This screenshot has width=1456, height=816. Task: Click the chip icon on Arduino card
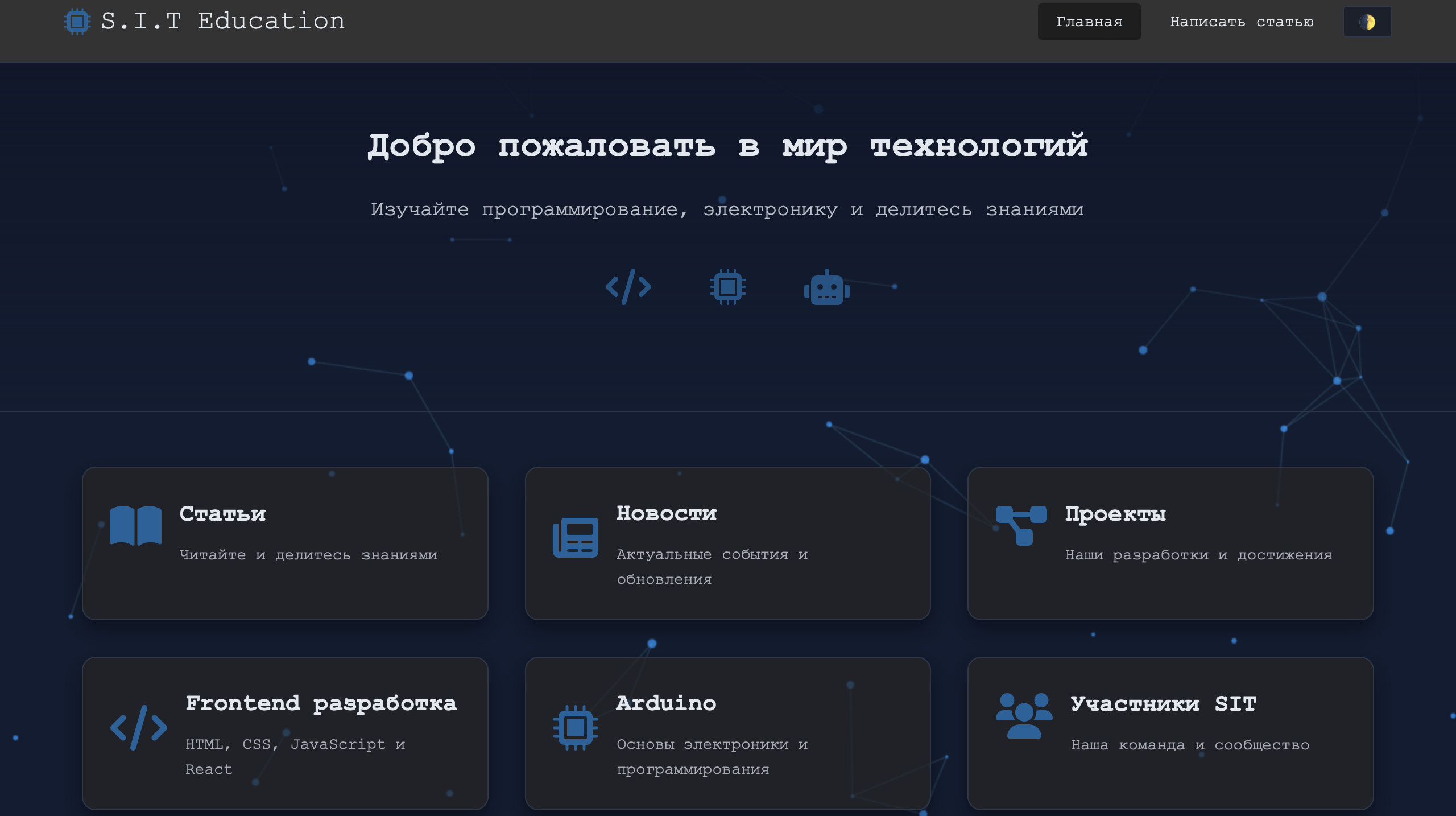coord(575,727)
